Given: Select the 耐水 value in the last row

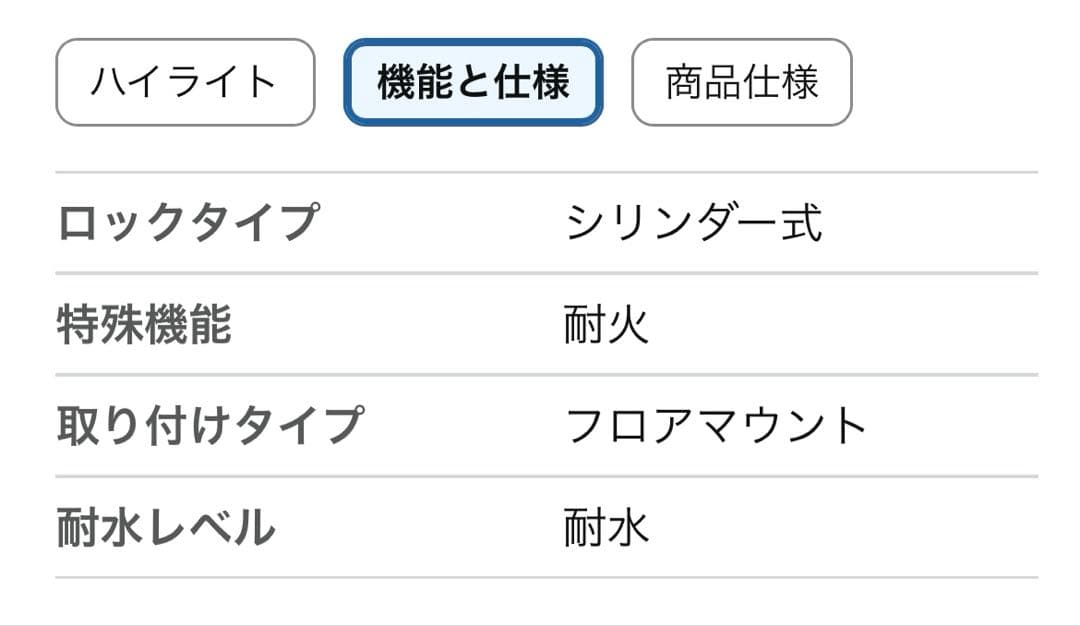Looking at the screenshot, I should (x=606, y=527).
